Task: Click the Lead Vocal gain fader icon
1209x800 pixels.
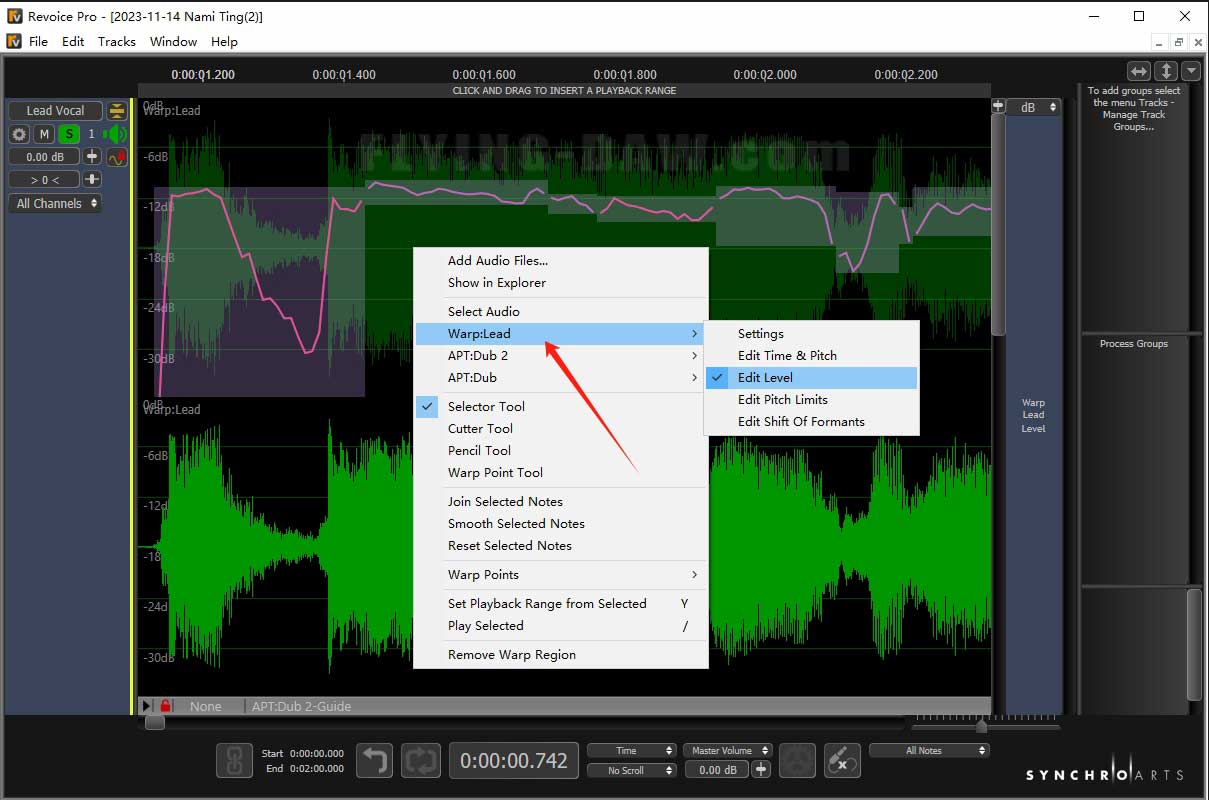Action: [x=92, y=157]
